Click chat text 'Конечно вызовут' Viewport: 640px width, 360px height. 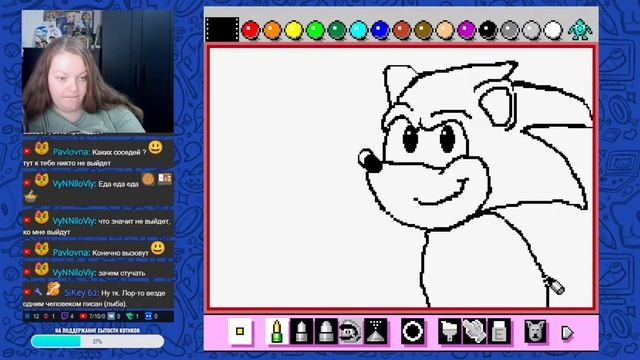tap(120, 253)
